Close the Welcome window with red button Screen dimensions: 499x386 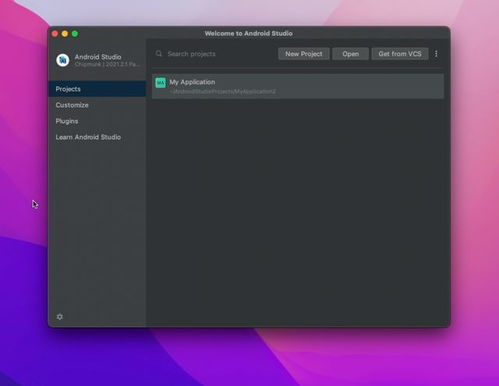click(x=55, y=34)
